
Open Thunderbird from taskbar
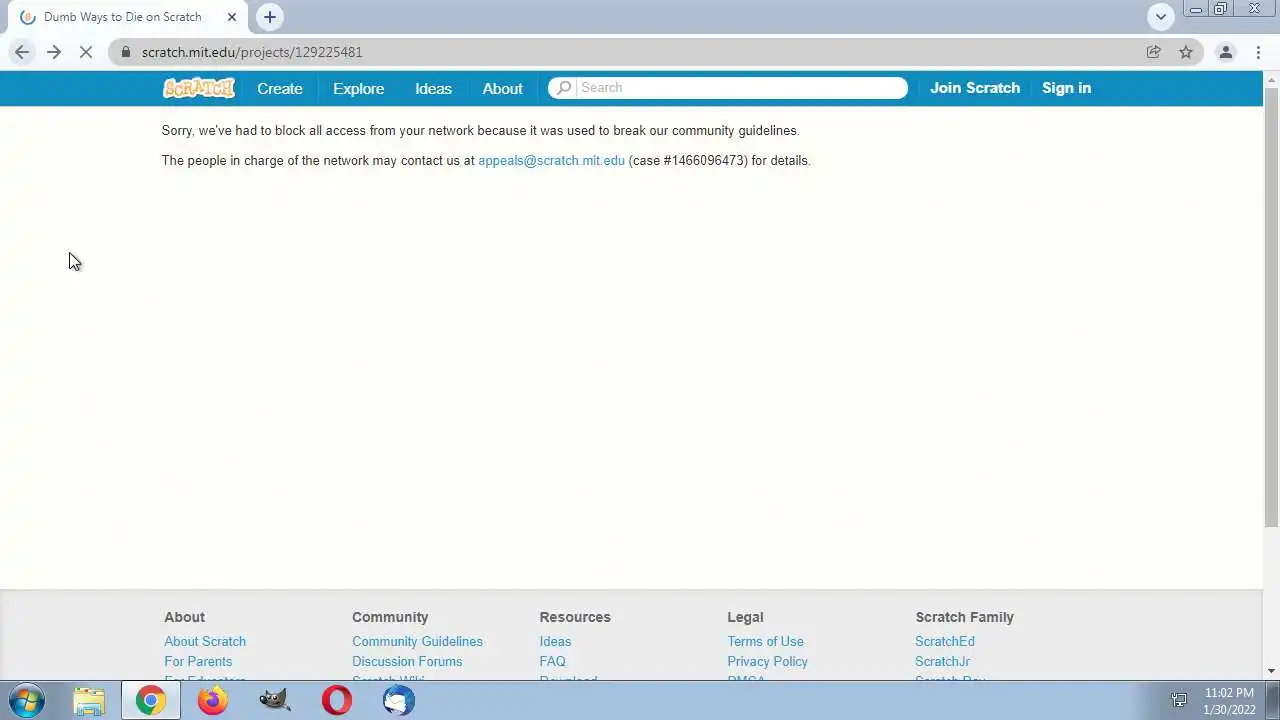399,701
